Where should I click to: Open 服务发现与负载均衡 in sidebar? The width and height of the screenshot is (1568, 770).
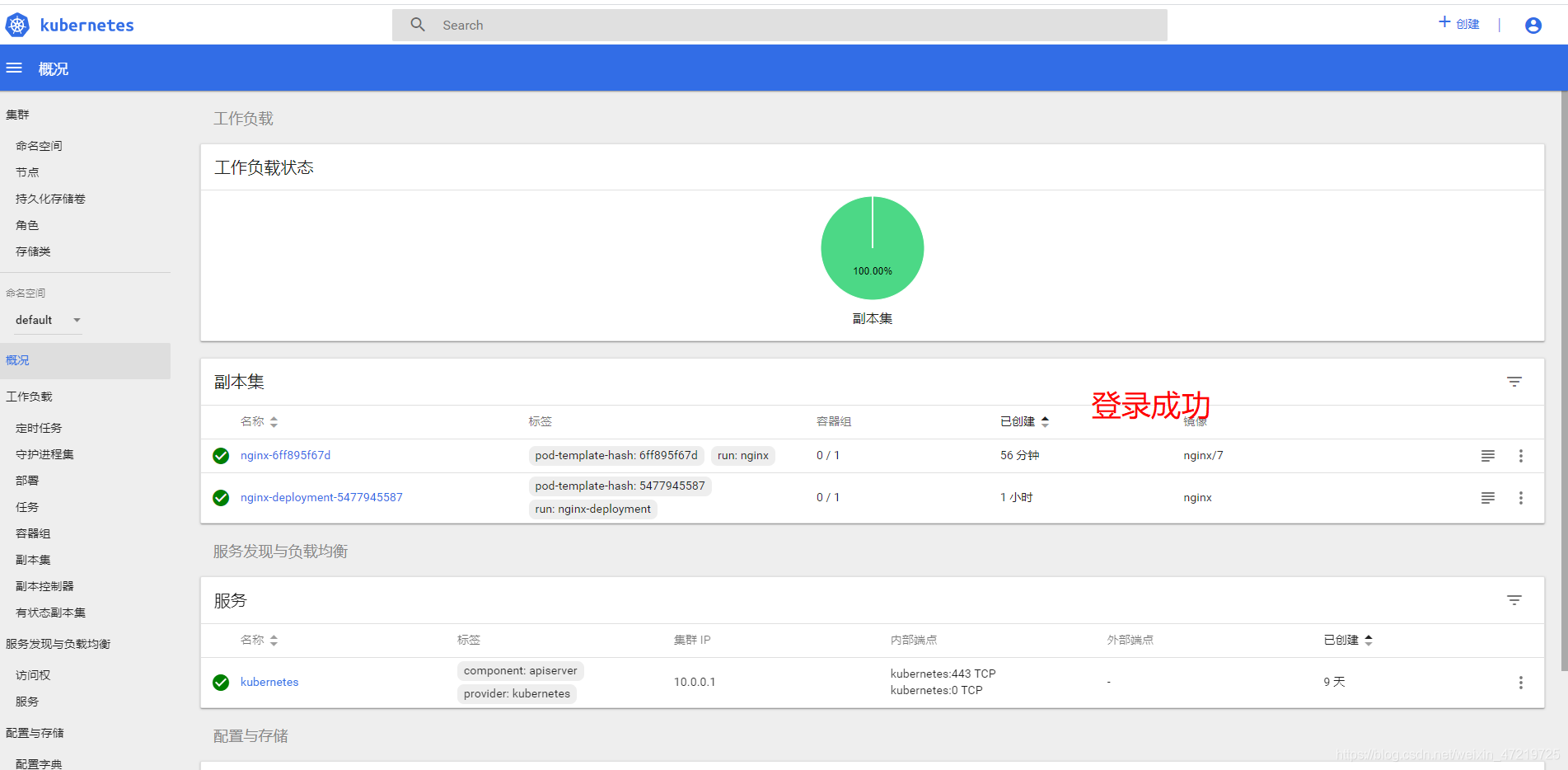point(58,644)
